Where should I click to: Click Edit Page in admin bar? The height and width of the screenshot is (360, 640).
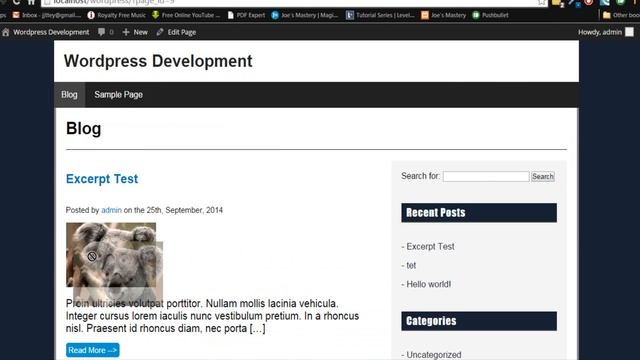(176, 32)
